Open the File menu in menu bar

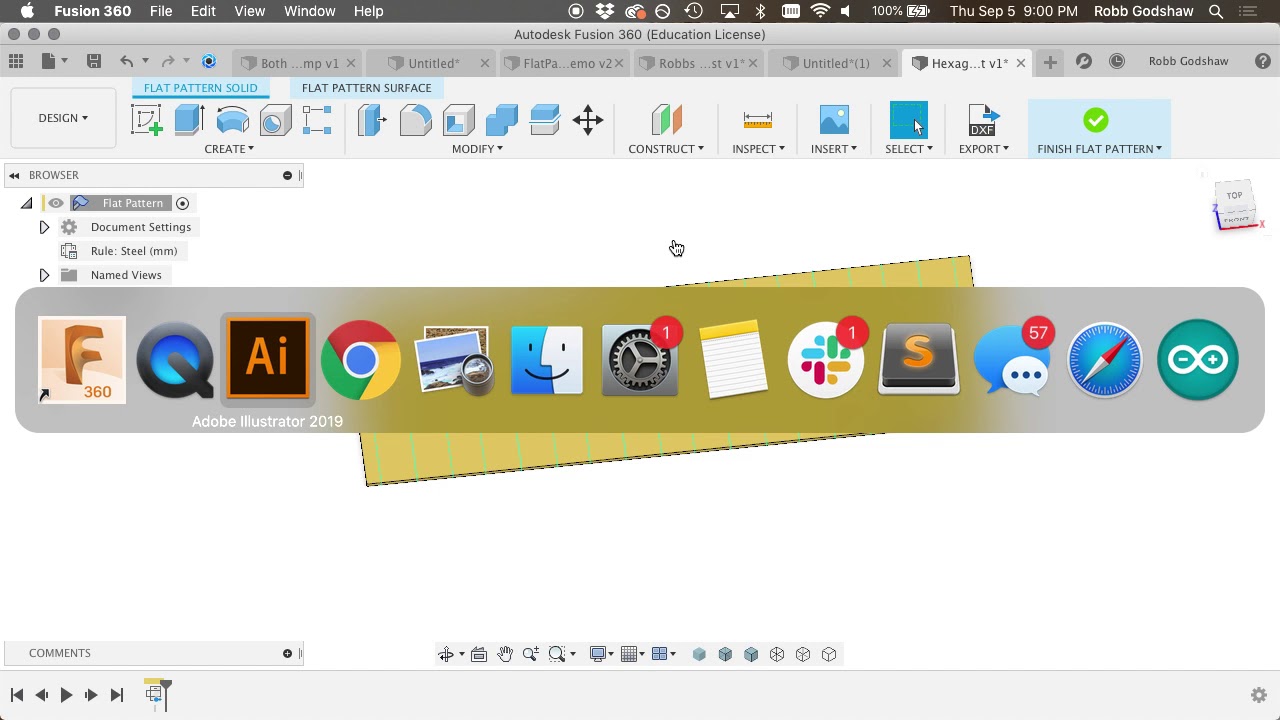(161, 11)
